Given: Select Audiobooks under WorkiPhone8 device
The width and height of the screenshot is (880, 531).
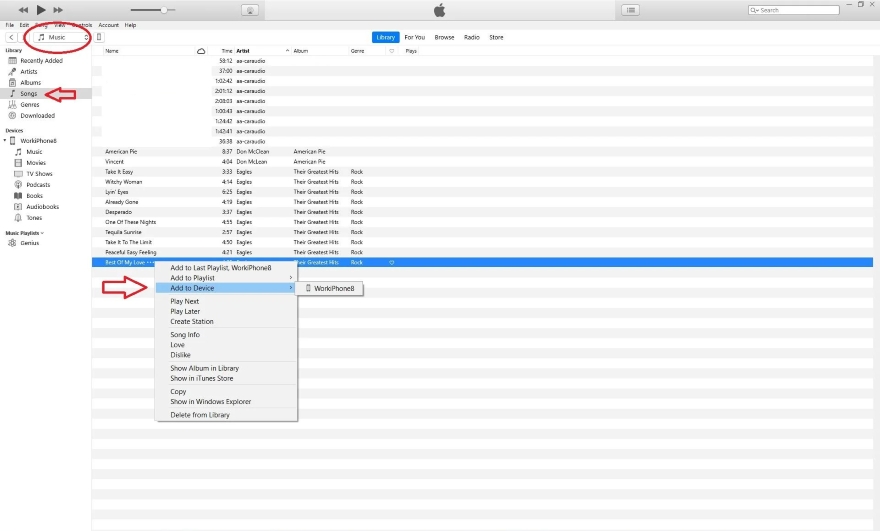Looking at the screenshot, I should click(x=42, y=207).
